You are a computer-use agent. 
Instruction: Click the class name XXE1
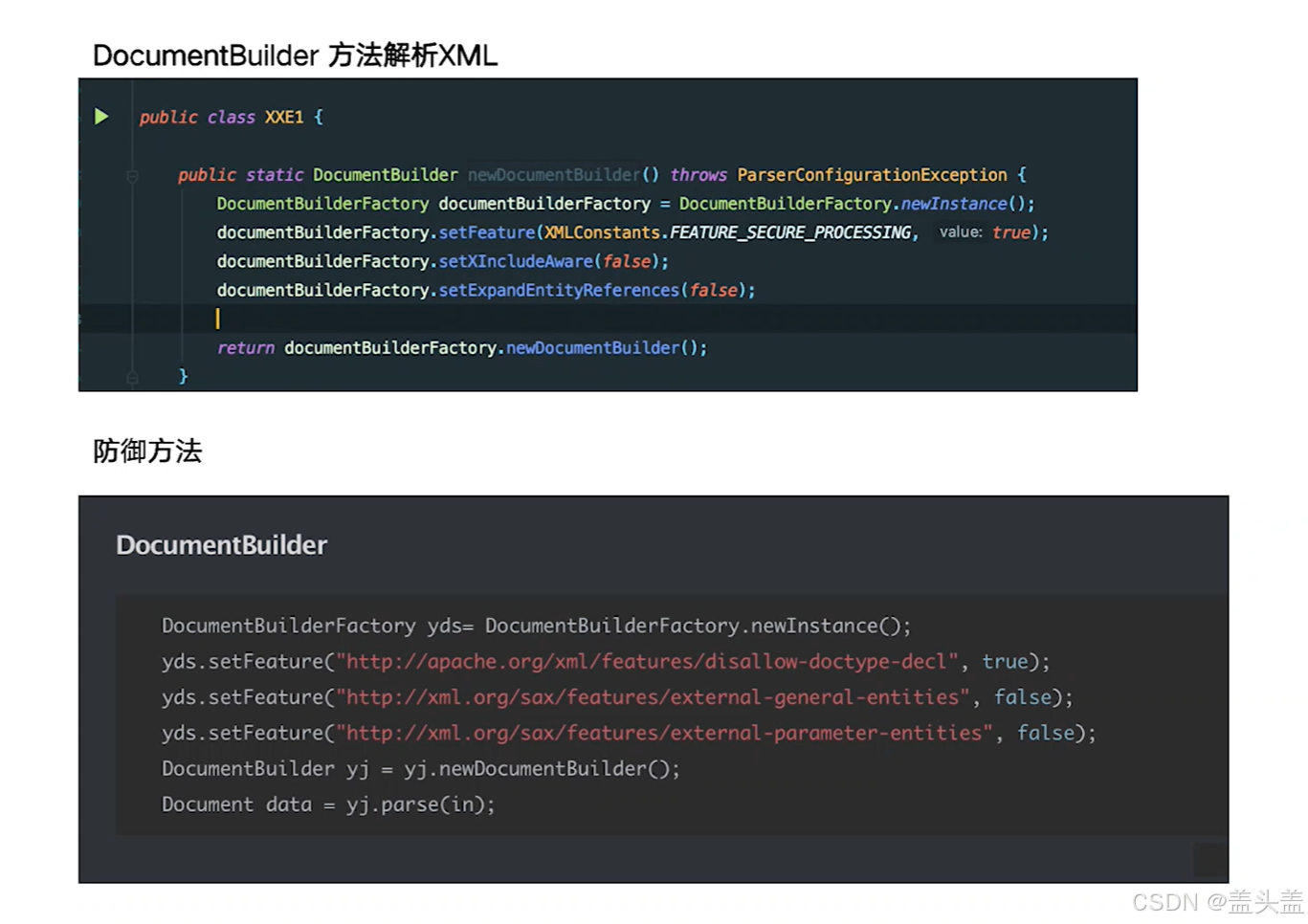point(284,117)
